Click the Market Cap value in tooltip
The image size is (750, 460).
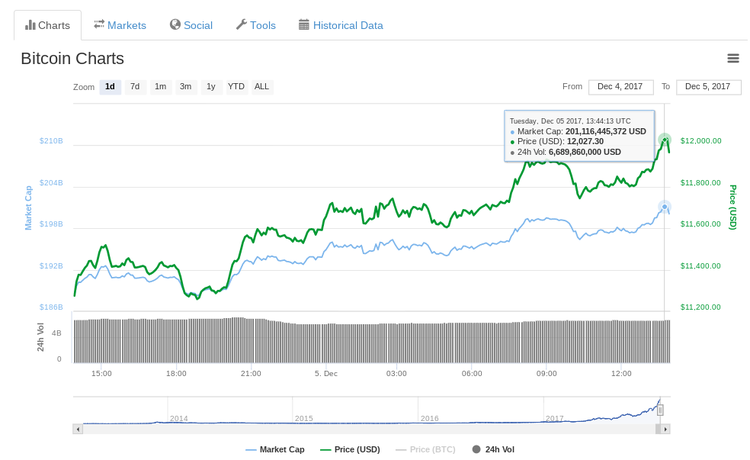pyautogui.click(x=606, y=131)
